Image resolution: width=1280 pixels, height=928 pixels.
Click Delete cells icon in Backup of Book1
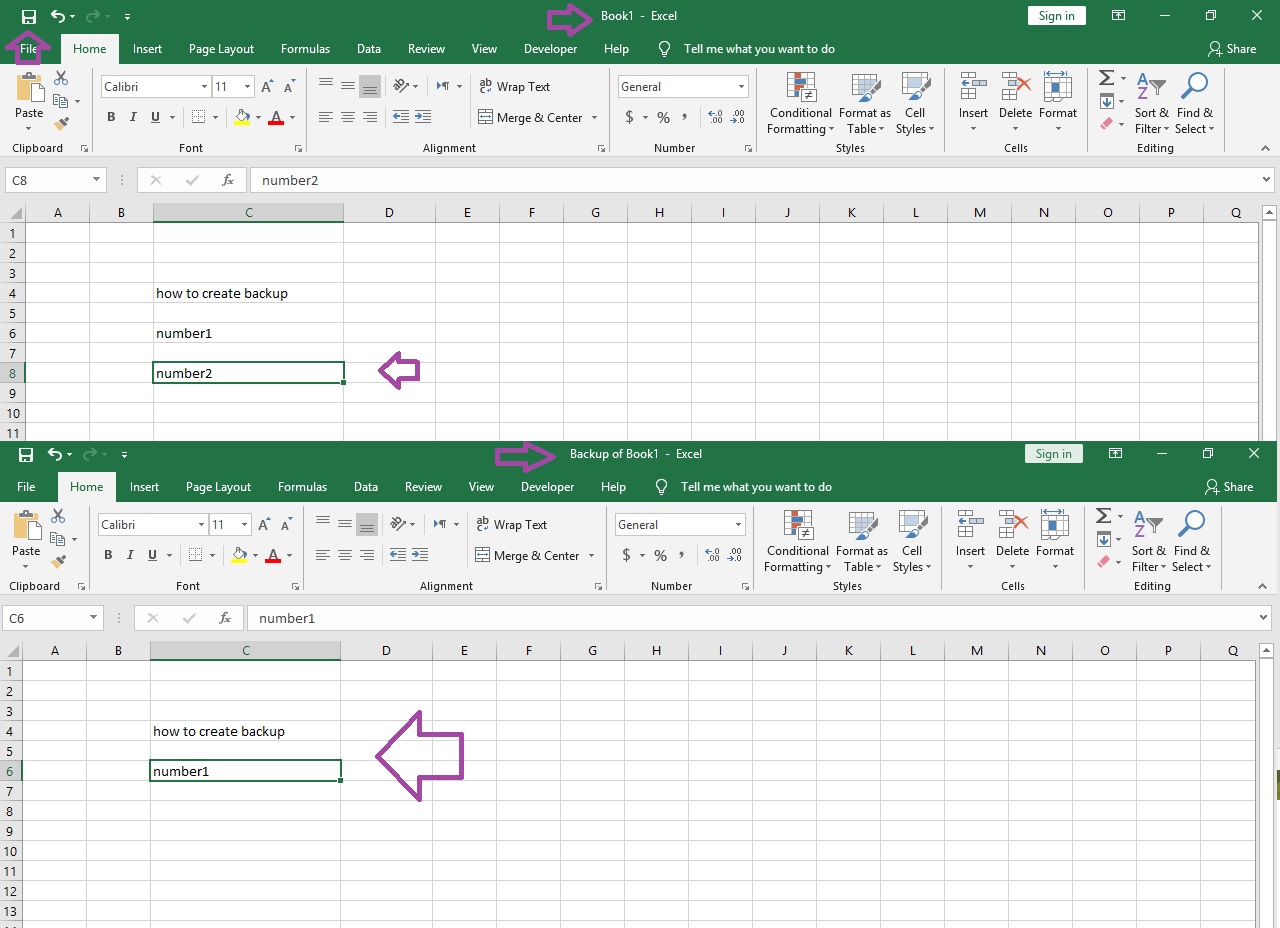[x=1012, y=541]
